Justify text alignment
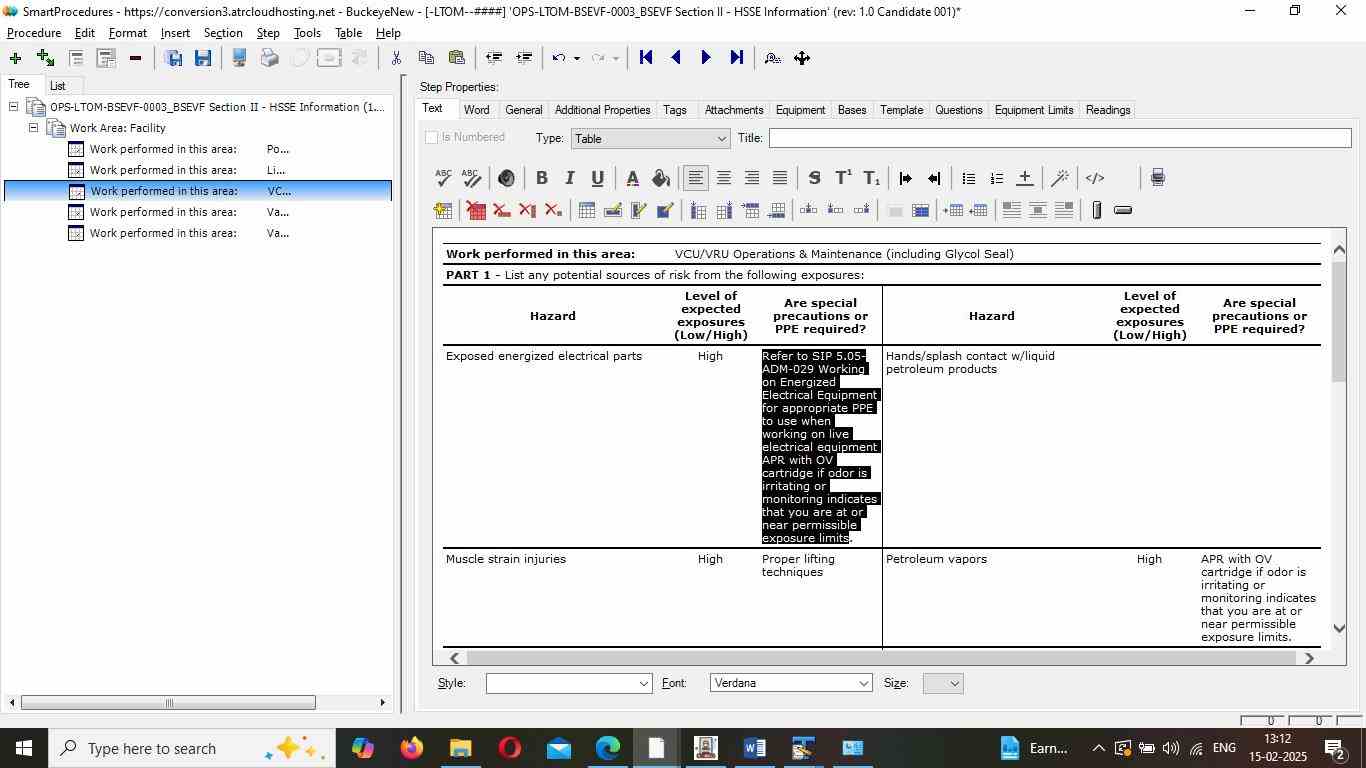This screenshot has width=1366, height=768. [x=779, y=178]
